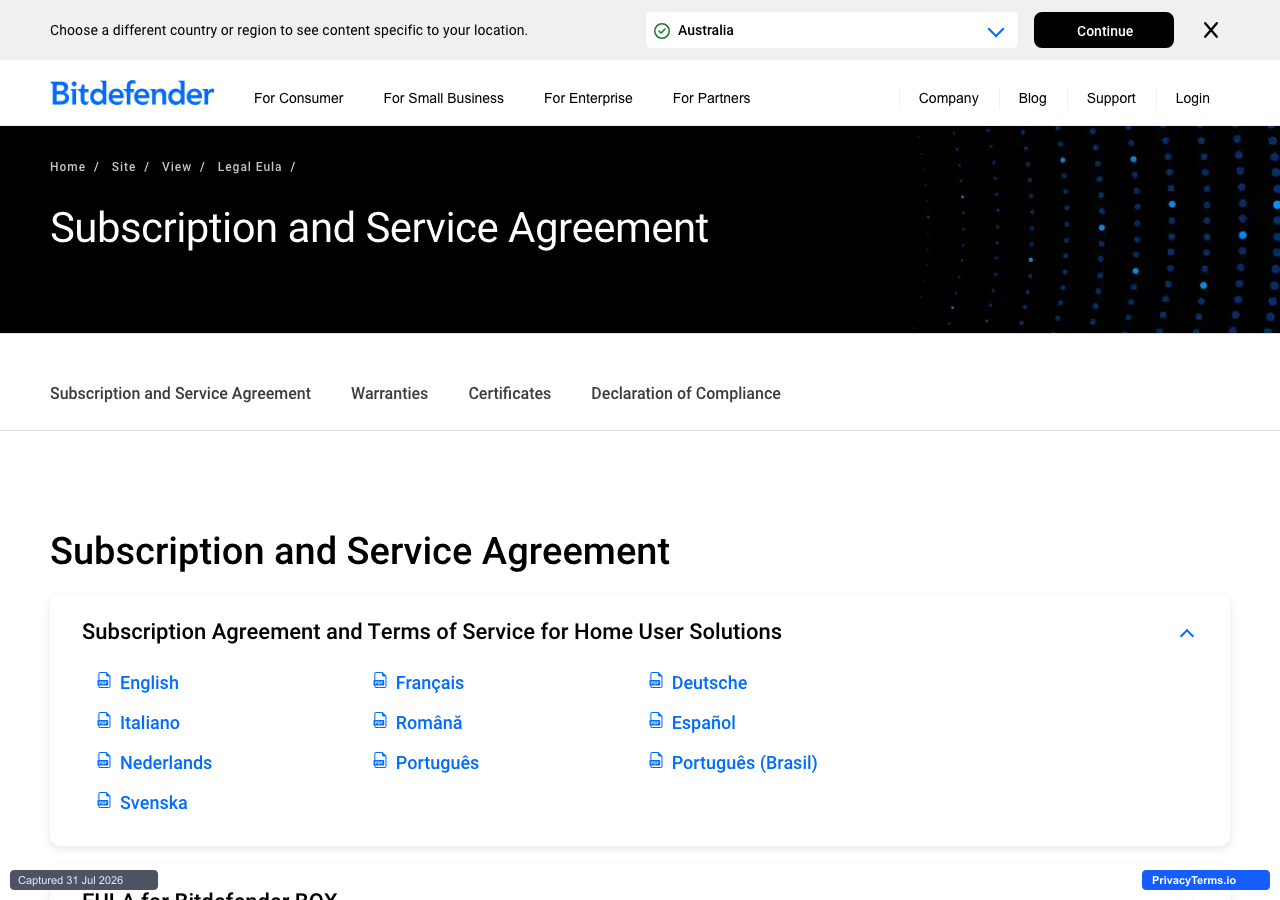1280x900 pixels.
Task: Click the PrivacyTerms.io badge
Action: pos(1206,880)
